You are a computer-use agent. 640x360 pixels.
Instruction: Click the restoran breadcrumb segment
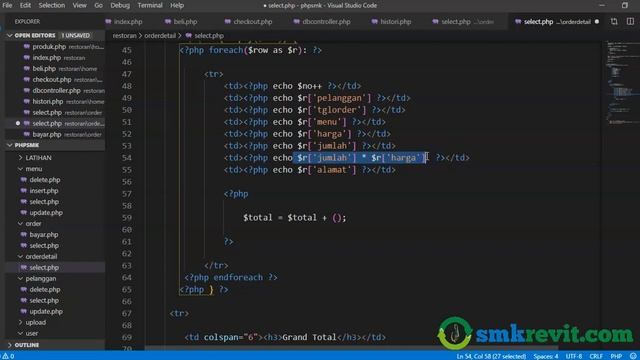[124, 36]
